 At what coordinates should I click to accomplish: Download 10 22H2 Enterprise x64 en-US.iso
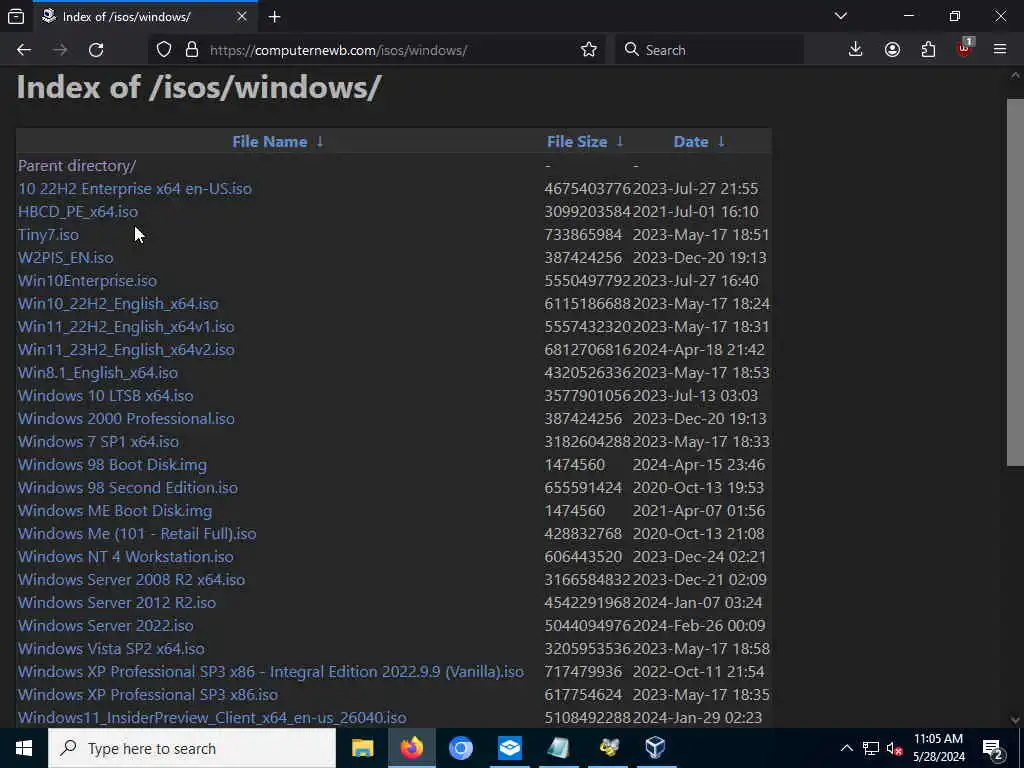coord(135,189)
